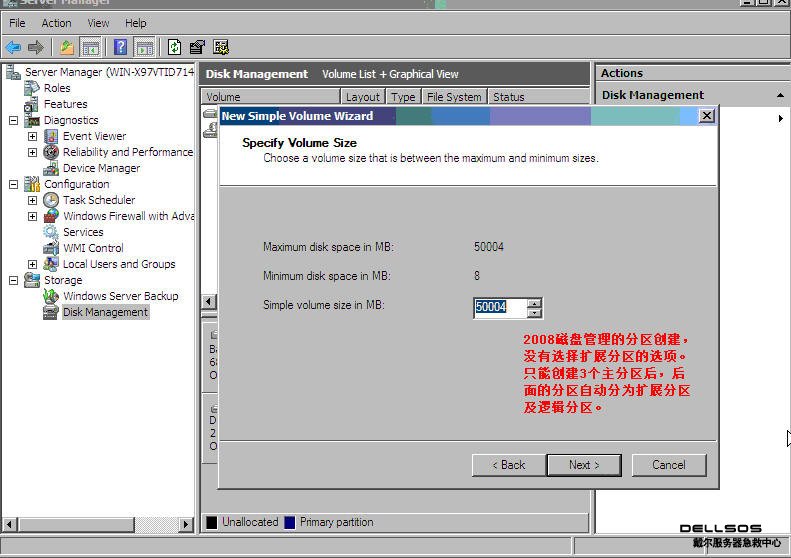Expand the Task Scheduler node
This screenshot has height=558, width=791.
point(32,200)
